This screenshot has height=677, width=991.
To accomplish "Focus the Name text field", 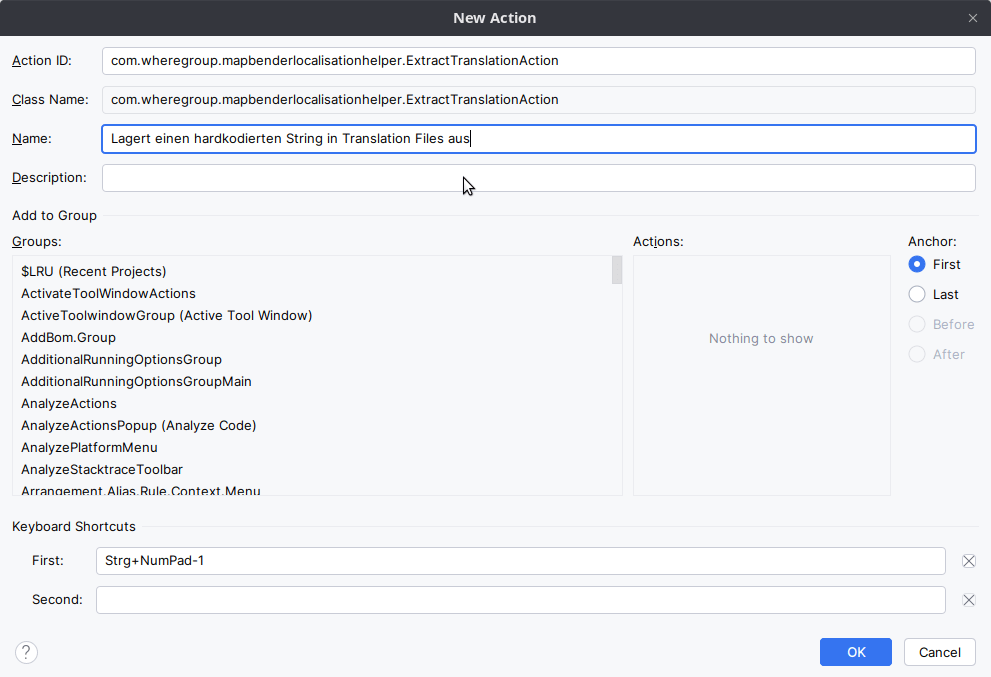I will [538, 139].
